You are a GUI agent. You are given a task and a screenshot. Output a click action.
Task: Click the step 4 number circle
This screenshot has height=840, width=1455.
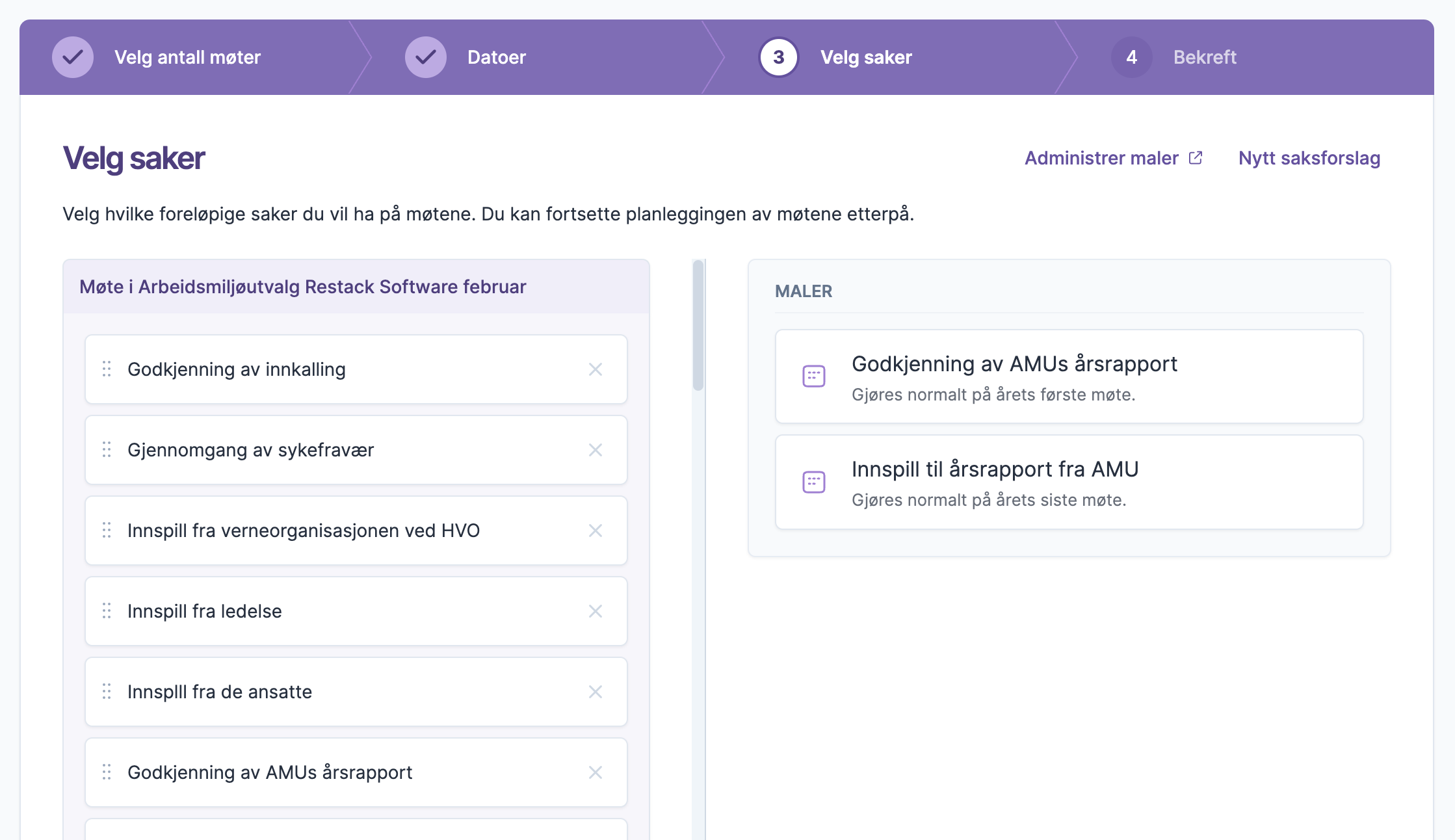pos(1132,57)
